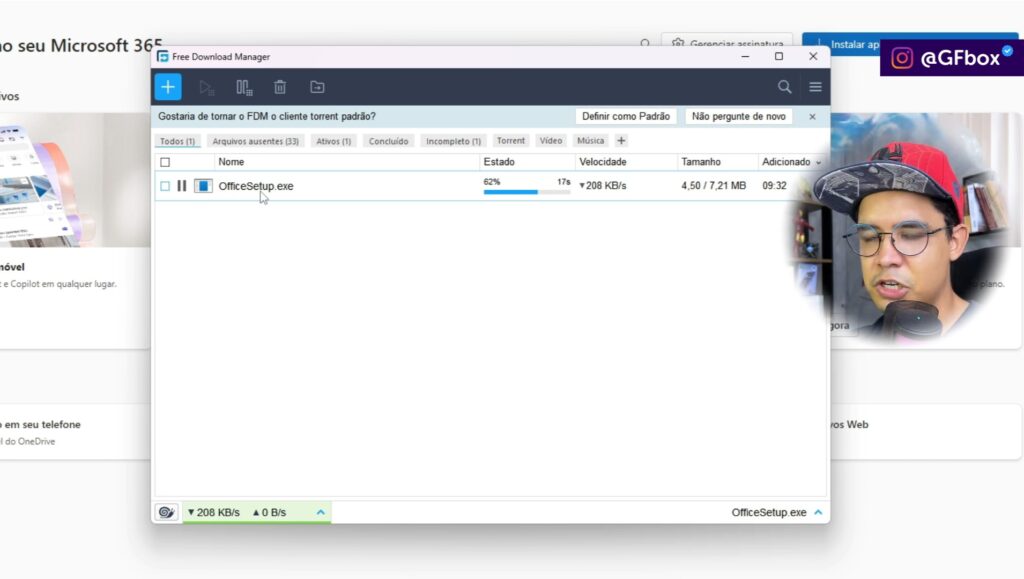
Task: Click the 208 KB/s speed cell in the row
Action: [x=603, y=185]
